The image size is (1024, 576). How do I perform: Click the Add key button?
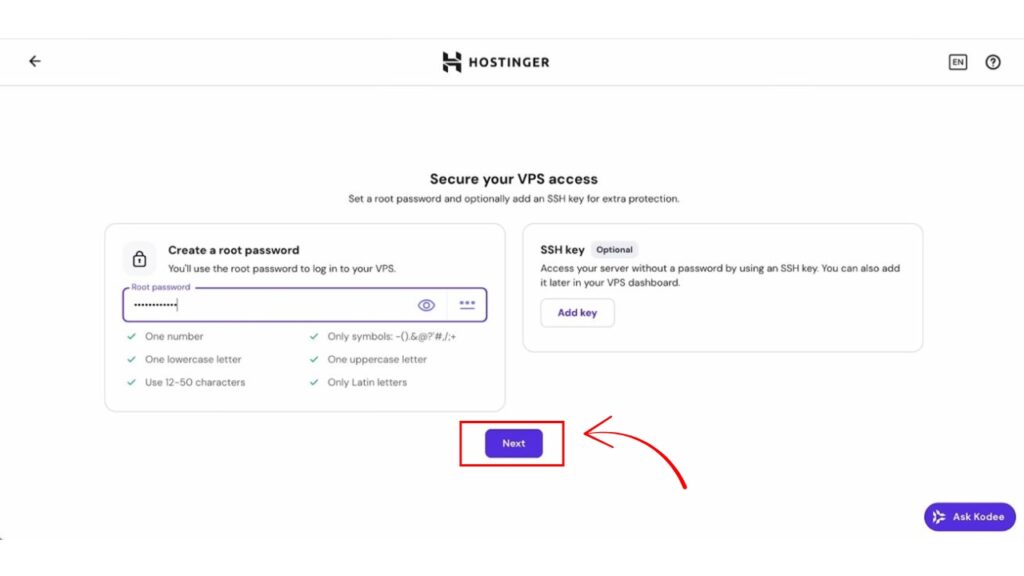point(577,313)
